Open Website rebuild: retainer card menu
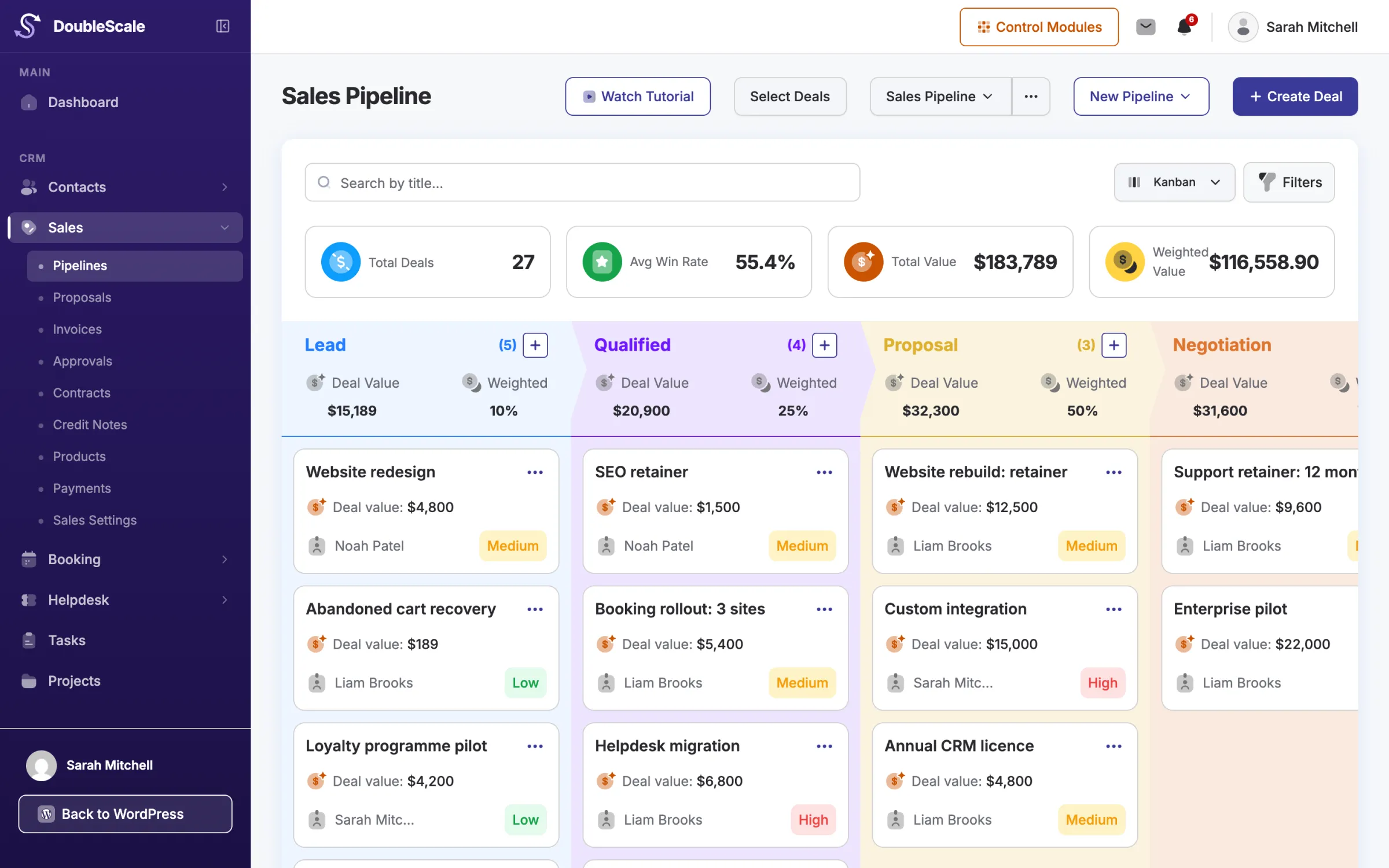The image size is (1389, 868). (1114, 472)
